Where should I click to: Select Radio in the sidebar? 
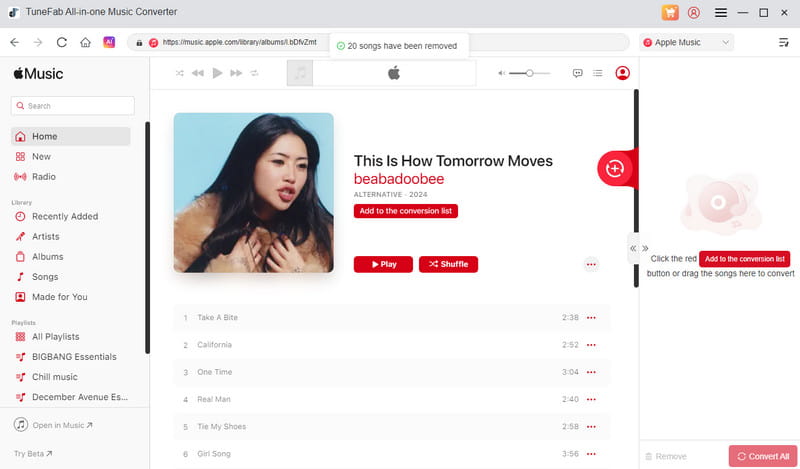coord(70,177)
